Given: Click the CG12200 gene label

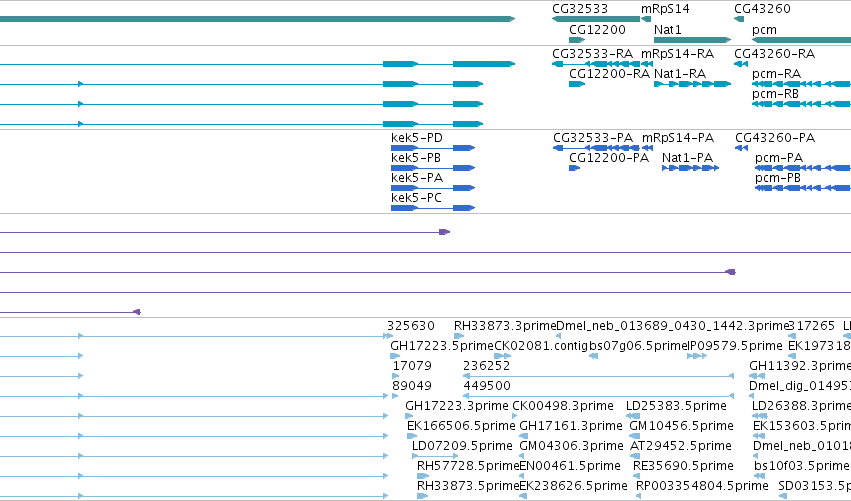Looking at the screenshot, I should (597, 30).
